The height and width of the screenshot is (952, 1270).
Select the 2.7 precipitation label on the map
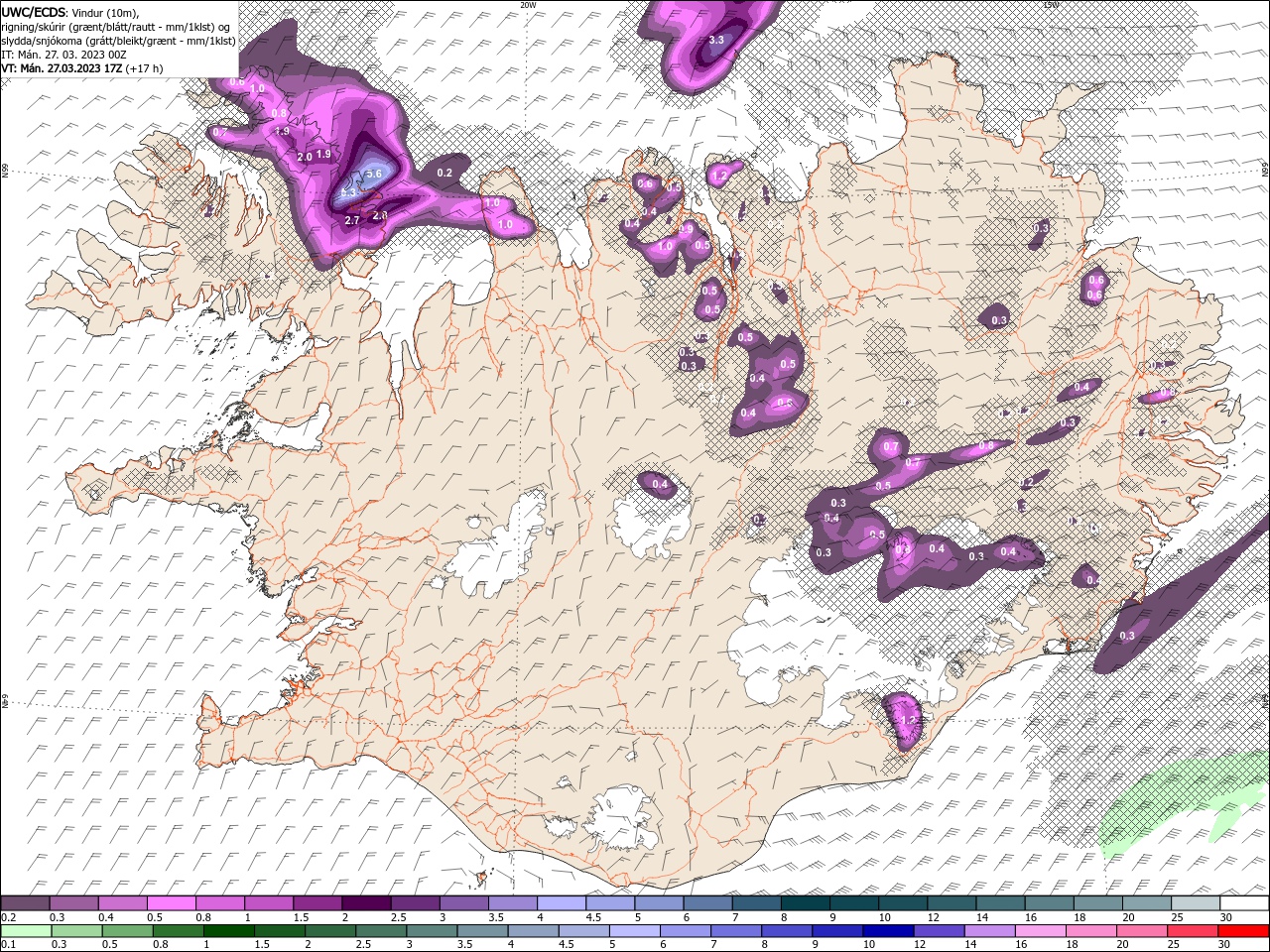(352, 220)
